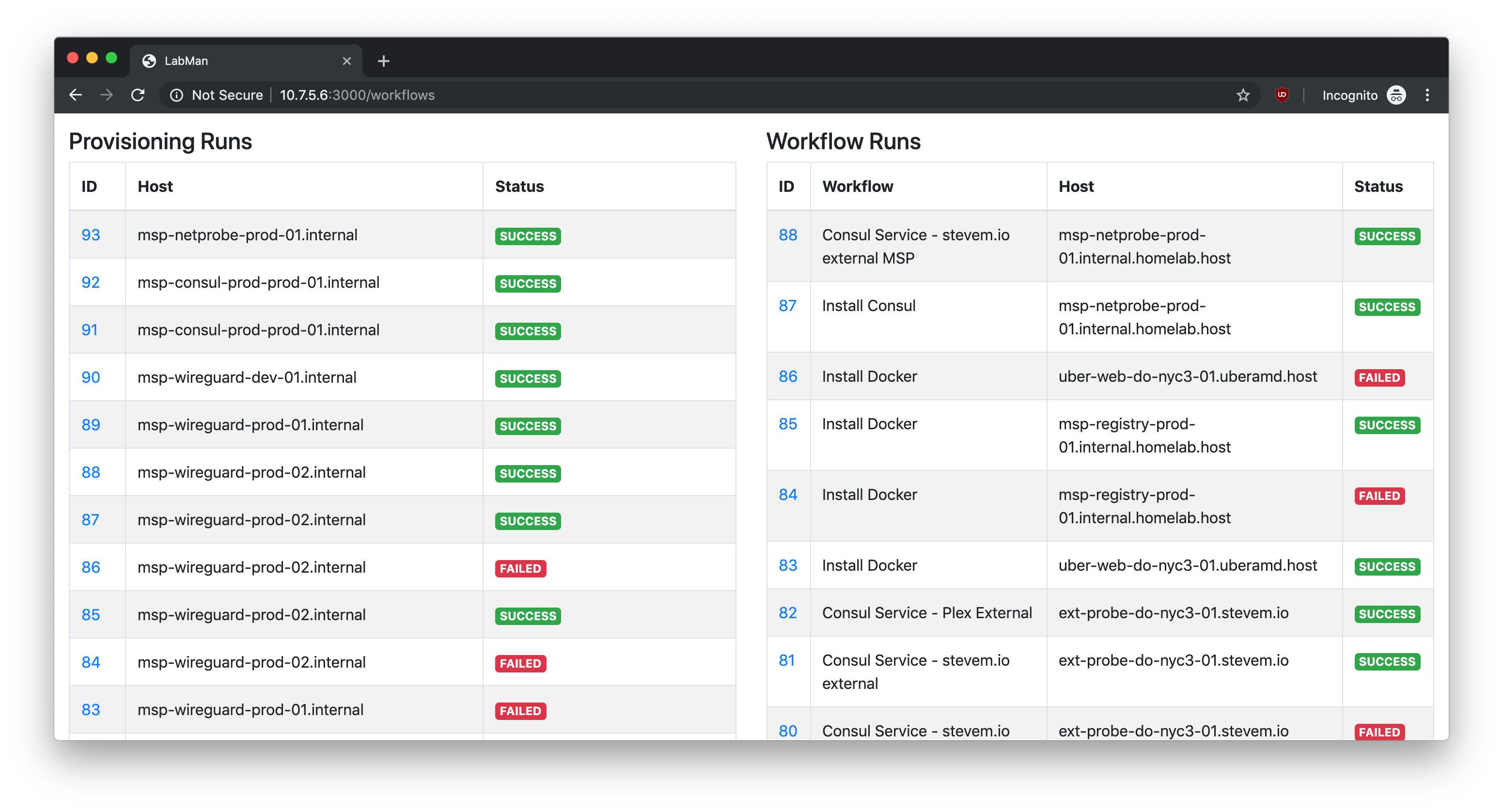Screen dimensions: 1503x812
Task: Bookmark page using the star icon
Action: tap(1243, 95)
